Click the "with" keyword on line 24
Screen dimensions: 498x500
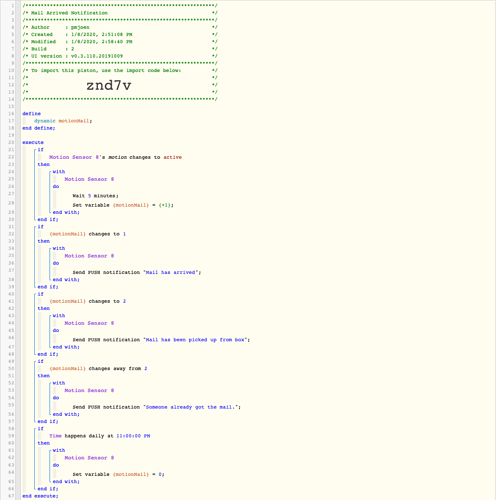59,172
